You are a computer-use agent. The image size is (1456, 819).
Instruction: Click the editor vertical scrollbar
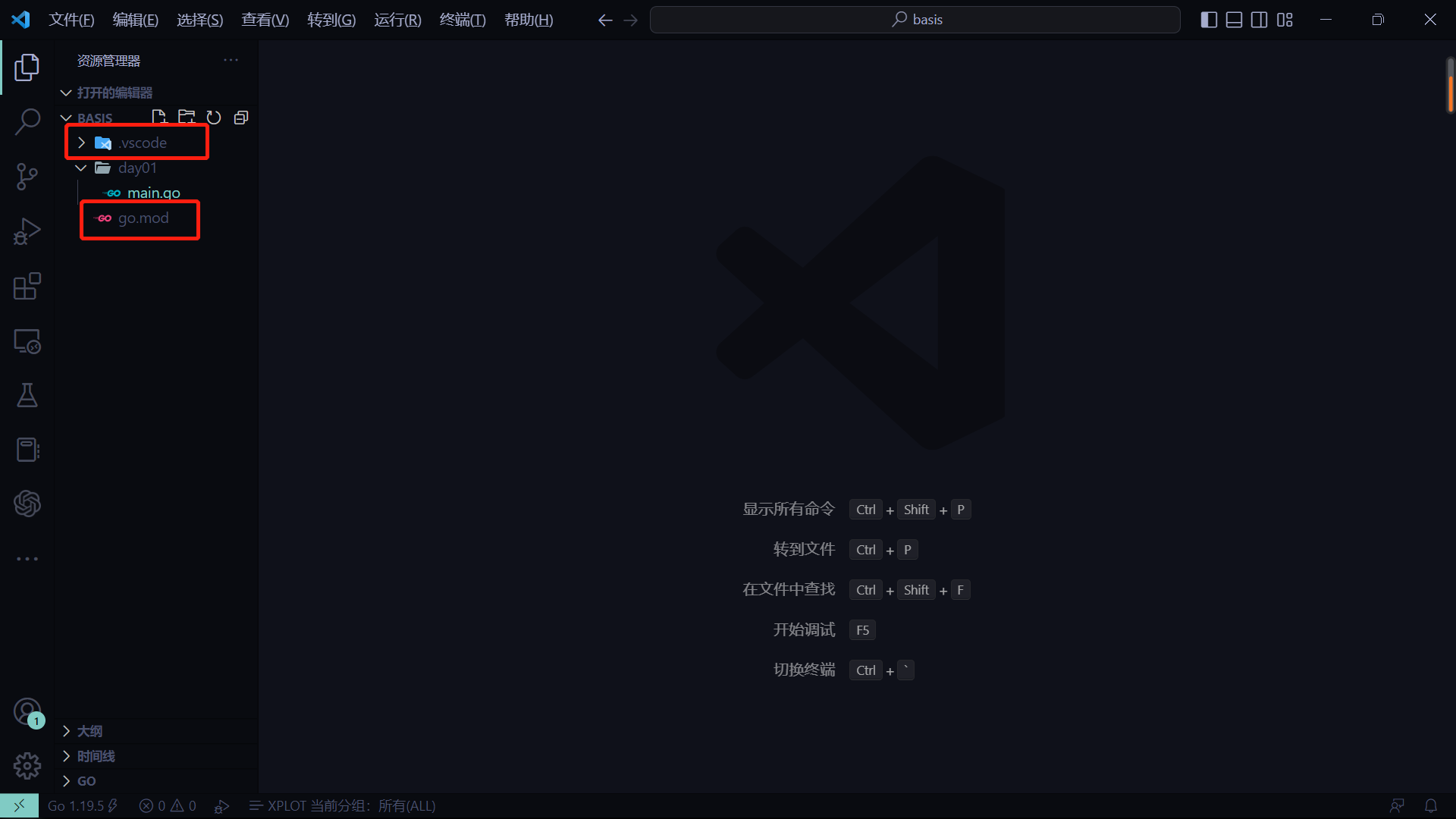pyautogui.click(x=1450, y=85)
